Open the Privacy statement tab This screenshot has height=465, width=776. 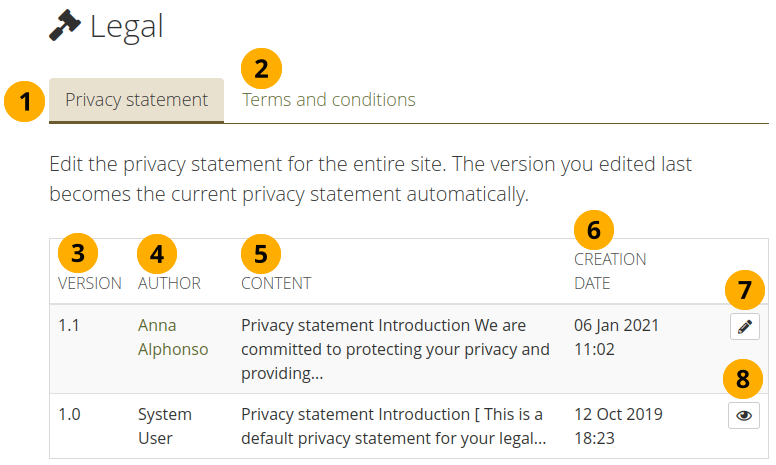(x=136, y=100)
